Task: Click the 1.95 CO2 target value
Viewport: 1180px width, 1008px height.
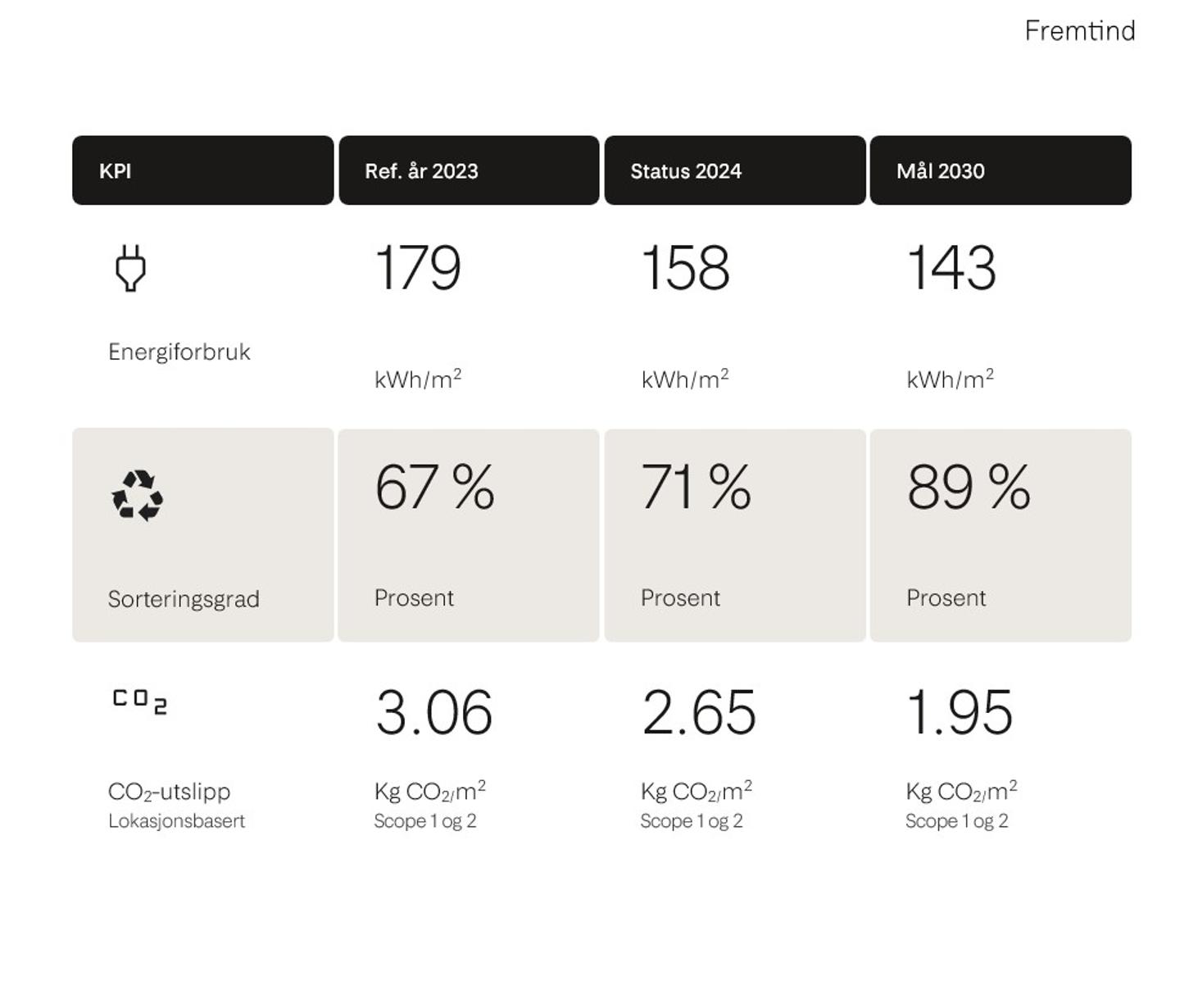Action: pos(960,713)
